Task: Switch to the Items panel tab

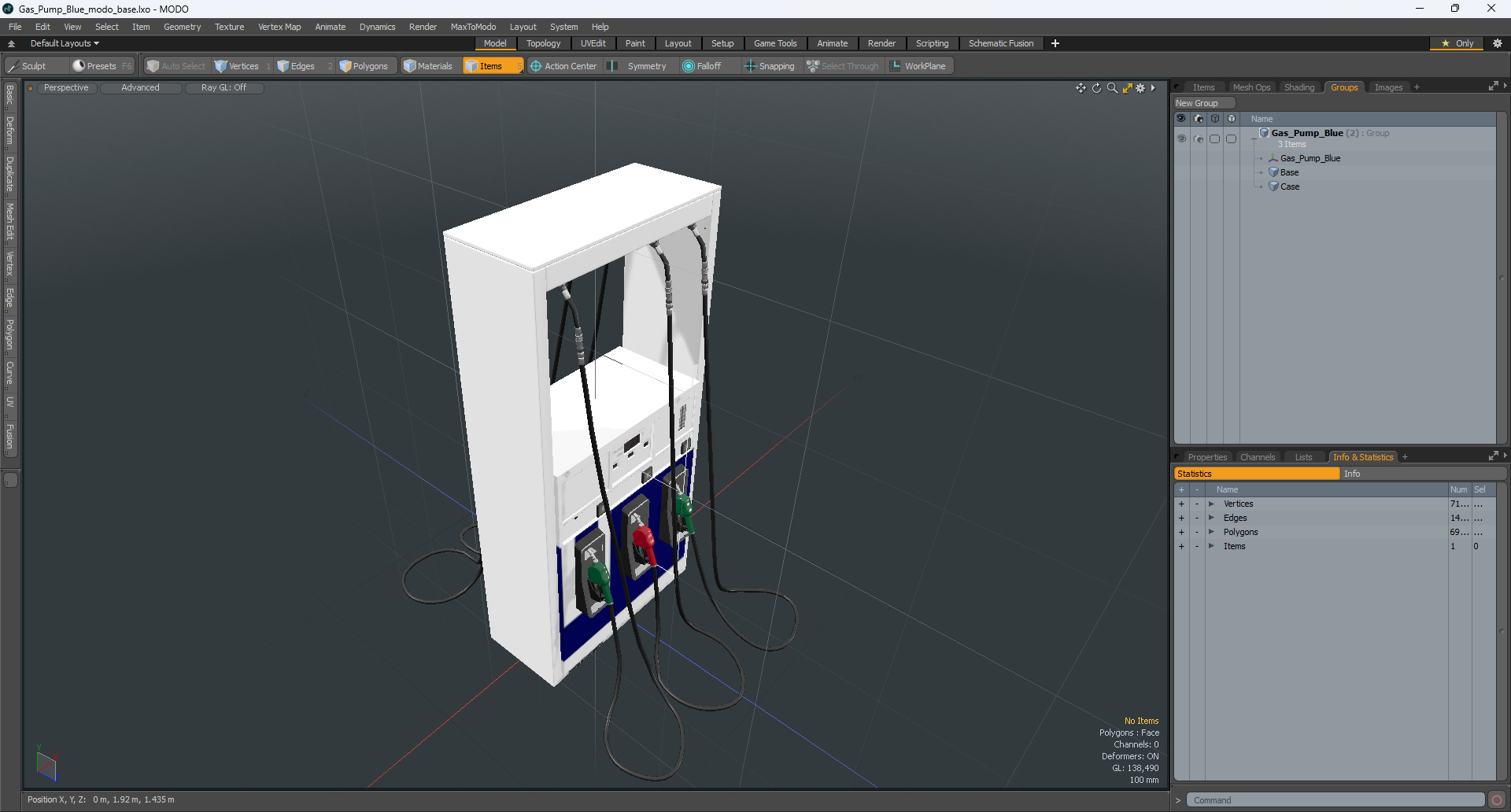Action: pyautogui.click(x=1203, y=87)
